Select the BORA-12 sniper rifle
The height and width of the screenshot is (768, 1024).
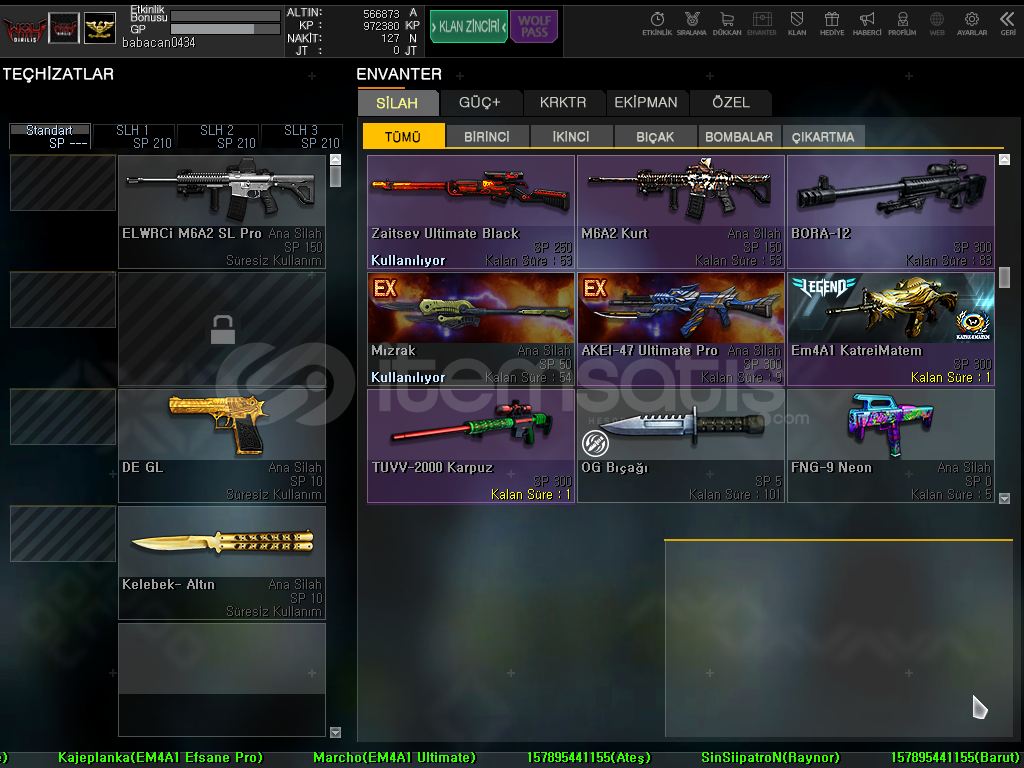click(x=891, y=212)
